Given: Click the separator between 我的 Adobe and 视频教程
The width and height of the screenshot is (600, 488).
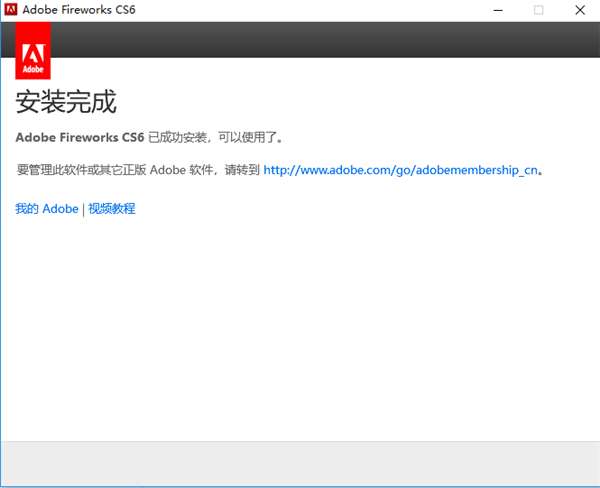Looking at the screenshot, I should [83, 209].
